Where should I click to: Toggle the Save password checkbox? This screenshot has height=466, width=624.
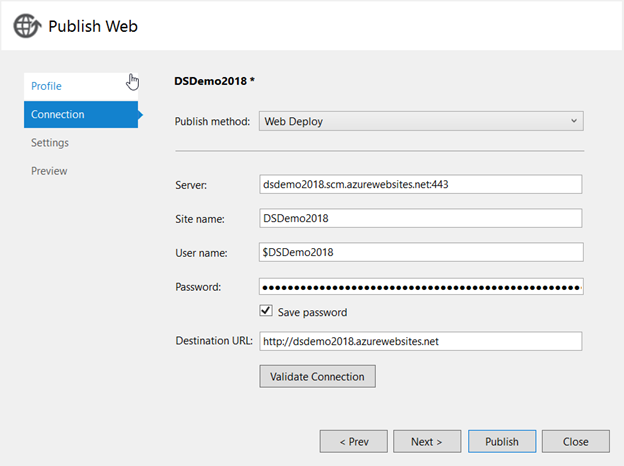pyautogui.click(x=266, y=311)
